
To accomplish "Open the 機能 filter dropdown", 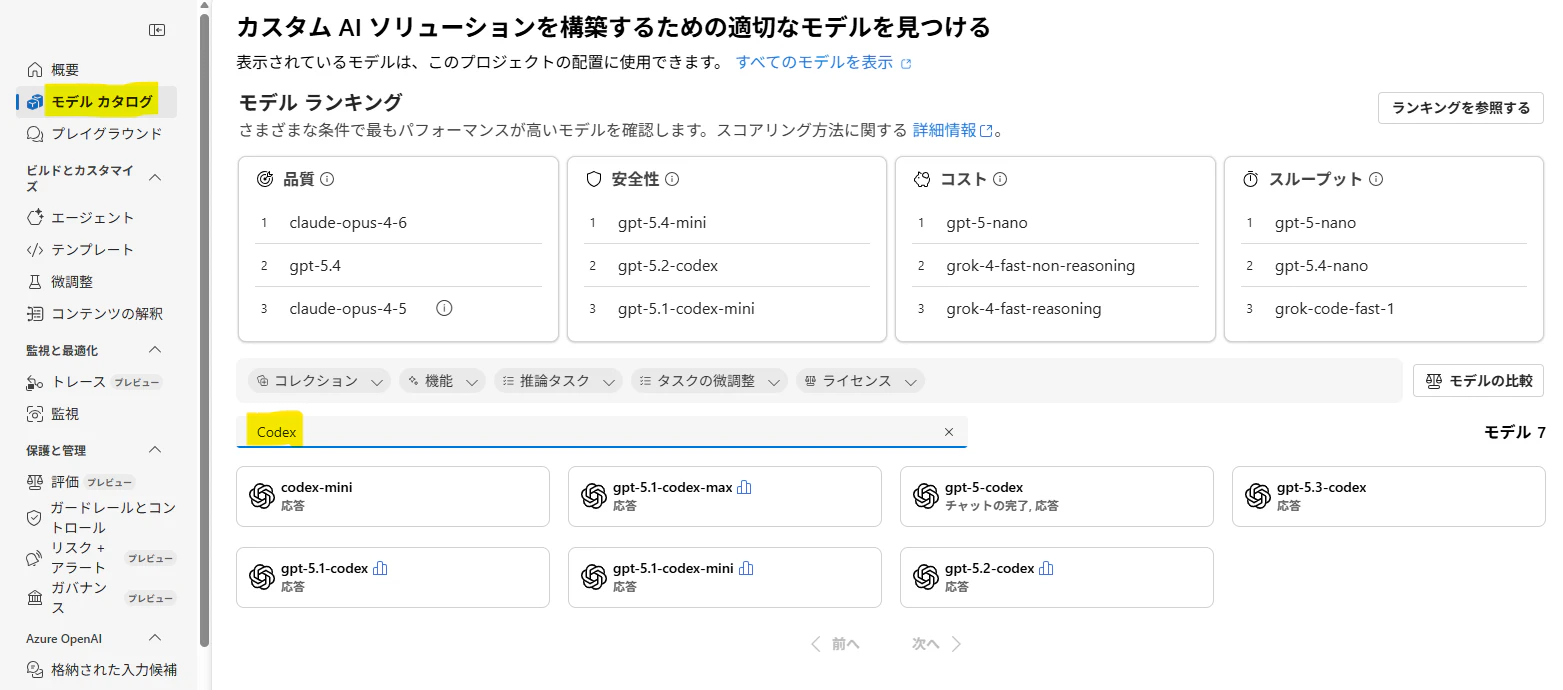I will coord(442,381).
